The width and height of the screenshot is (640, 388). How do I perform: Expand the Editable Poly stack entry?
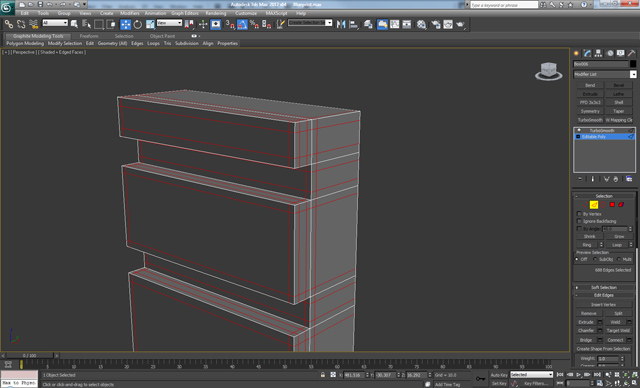[578, 137]
